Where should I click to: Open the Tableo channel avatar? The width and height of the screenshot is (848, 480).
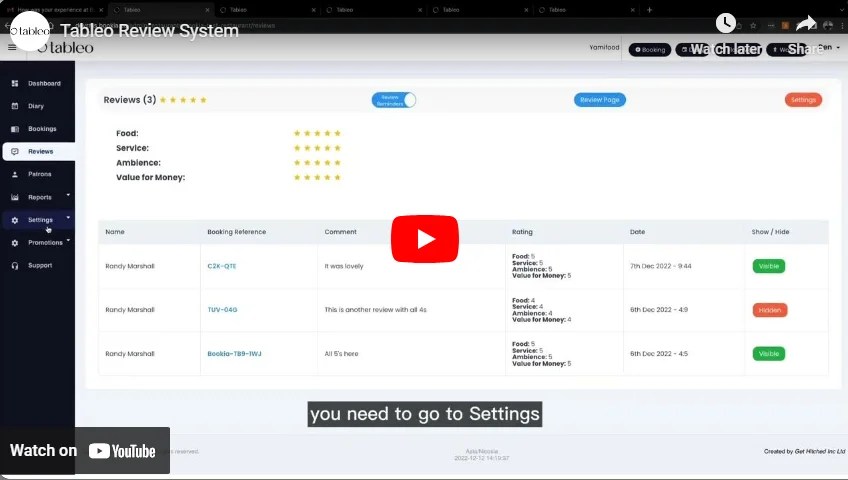30,31
